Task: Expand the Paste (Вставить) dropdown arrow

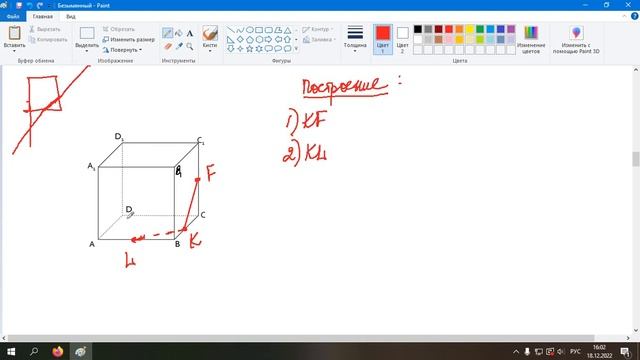Action: click(x=14, y=51)
